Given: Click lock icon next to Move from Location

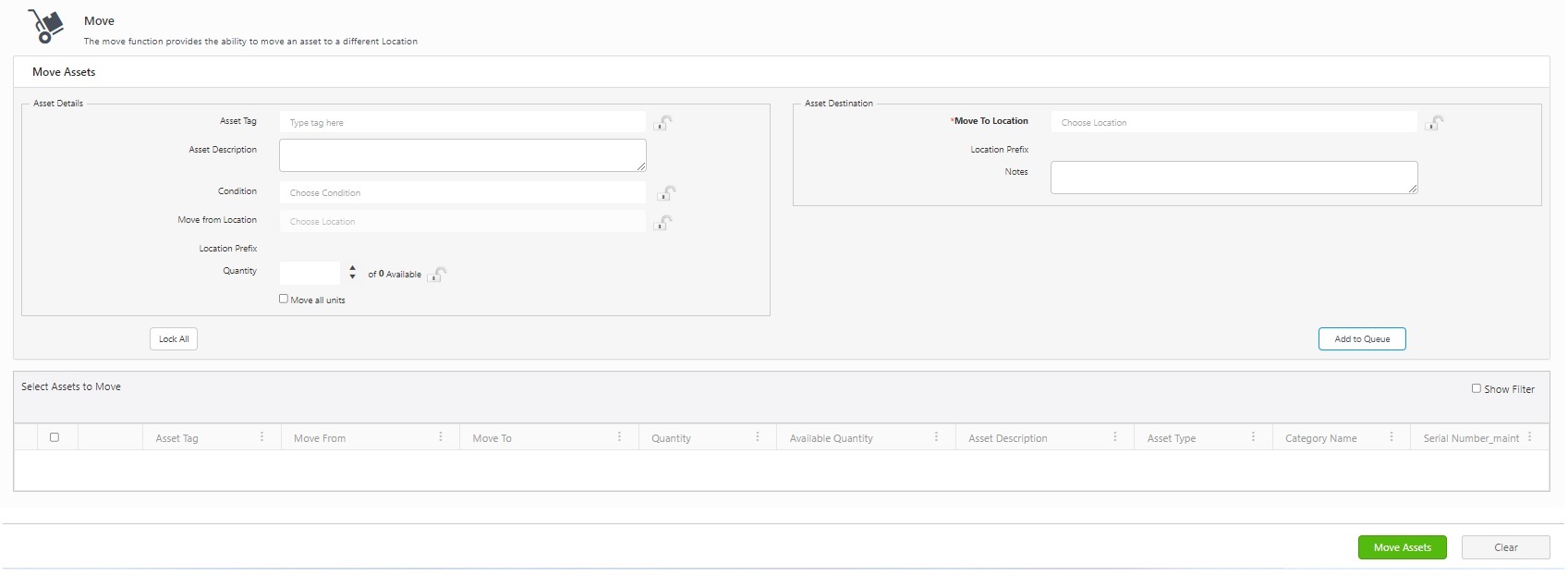Looking at the screenshot, I should click(662, 222).
